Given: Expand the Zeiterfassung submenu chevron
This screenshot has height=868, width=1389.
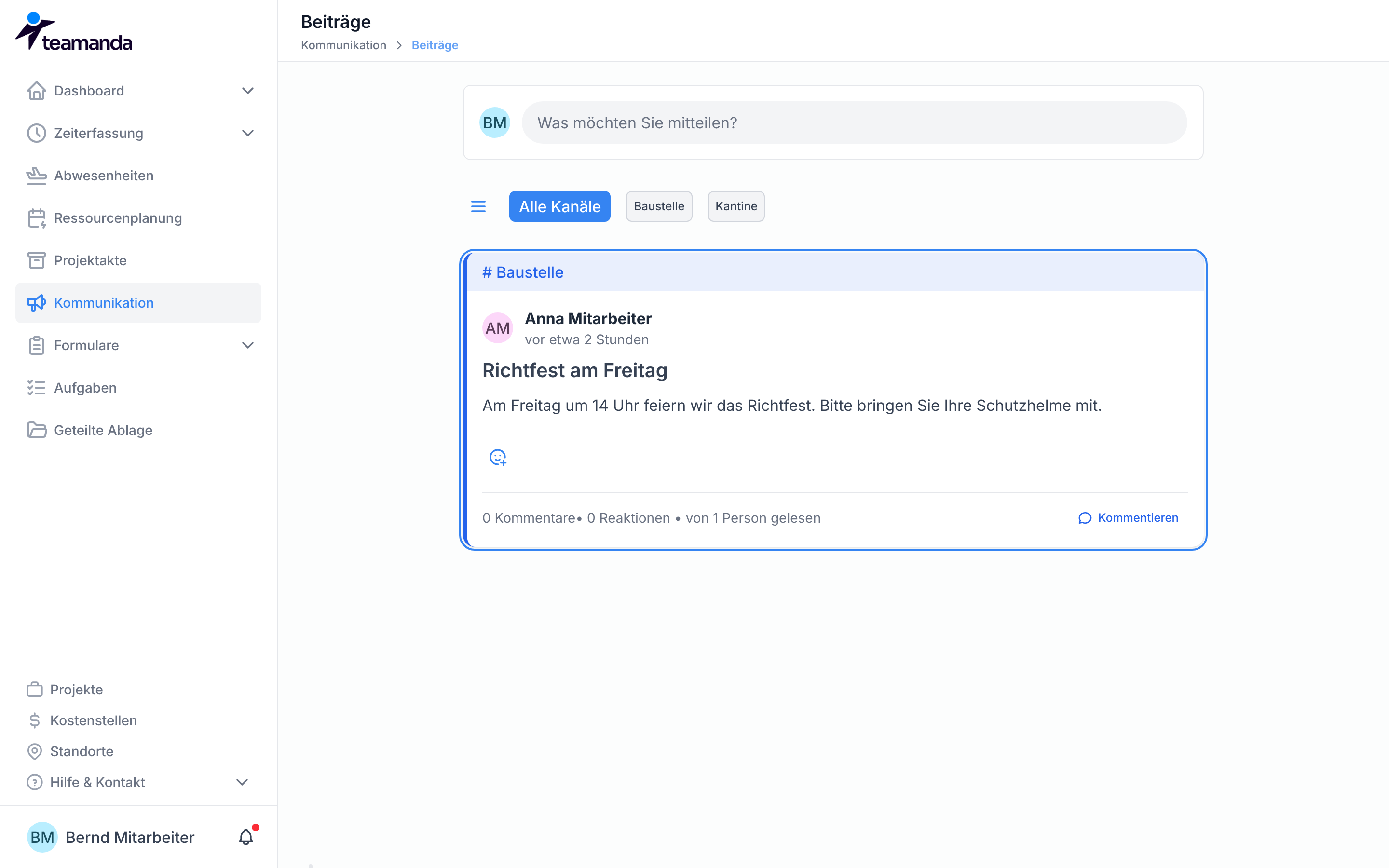Looking at the screenshot, I should point(247,133).
